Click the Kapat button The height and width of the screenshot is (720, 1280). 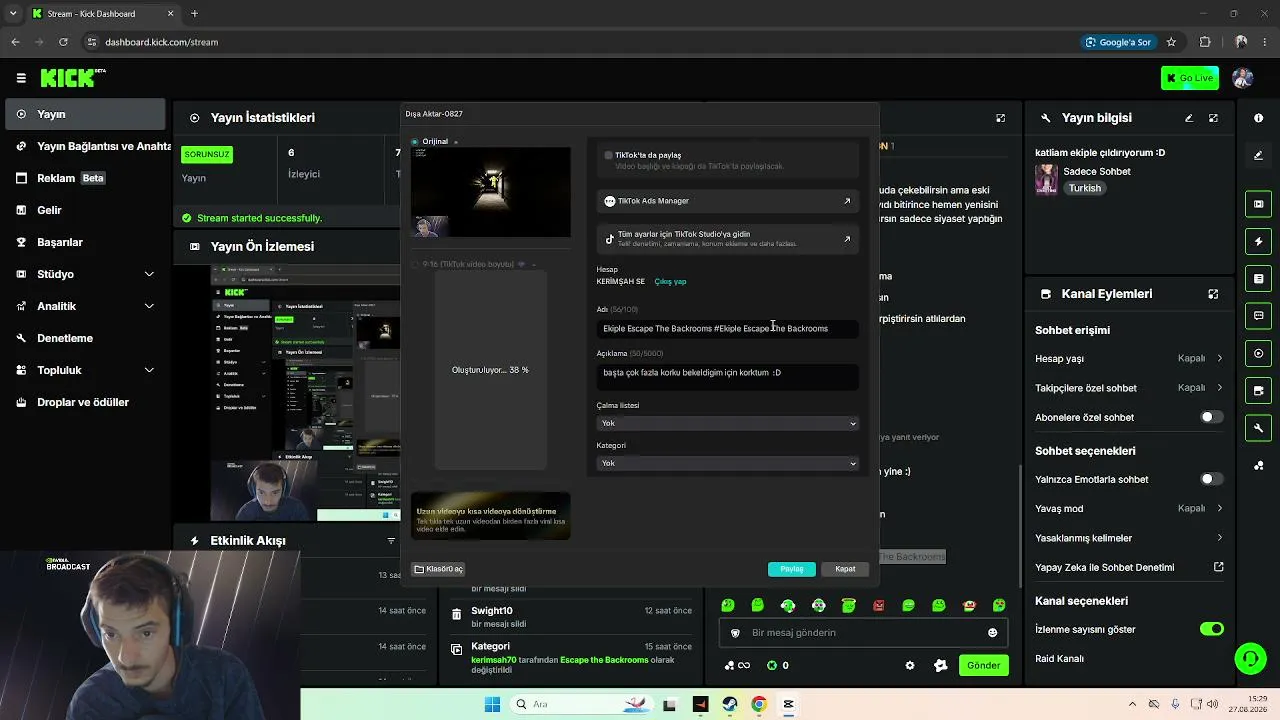(x=845, y=569)
